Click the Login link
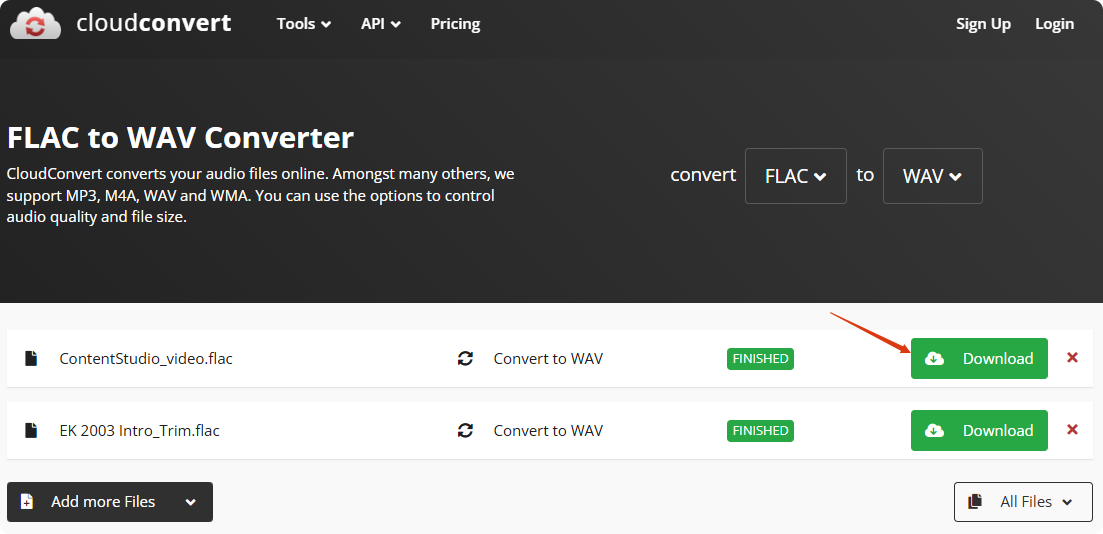This screenshot has width=1103, height=534. pos(1054,24)
